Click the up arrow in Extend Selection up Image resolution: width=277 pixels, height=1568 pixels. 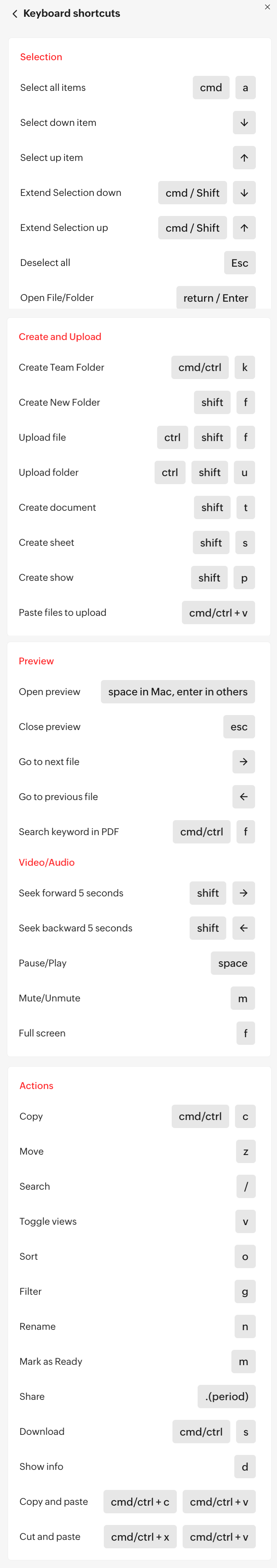pos(244,228)
